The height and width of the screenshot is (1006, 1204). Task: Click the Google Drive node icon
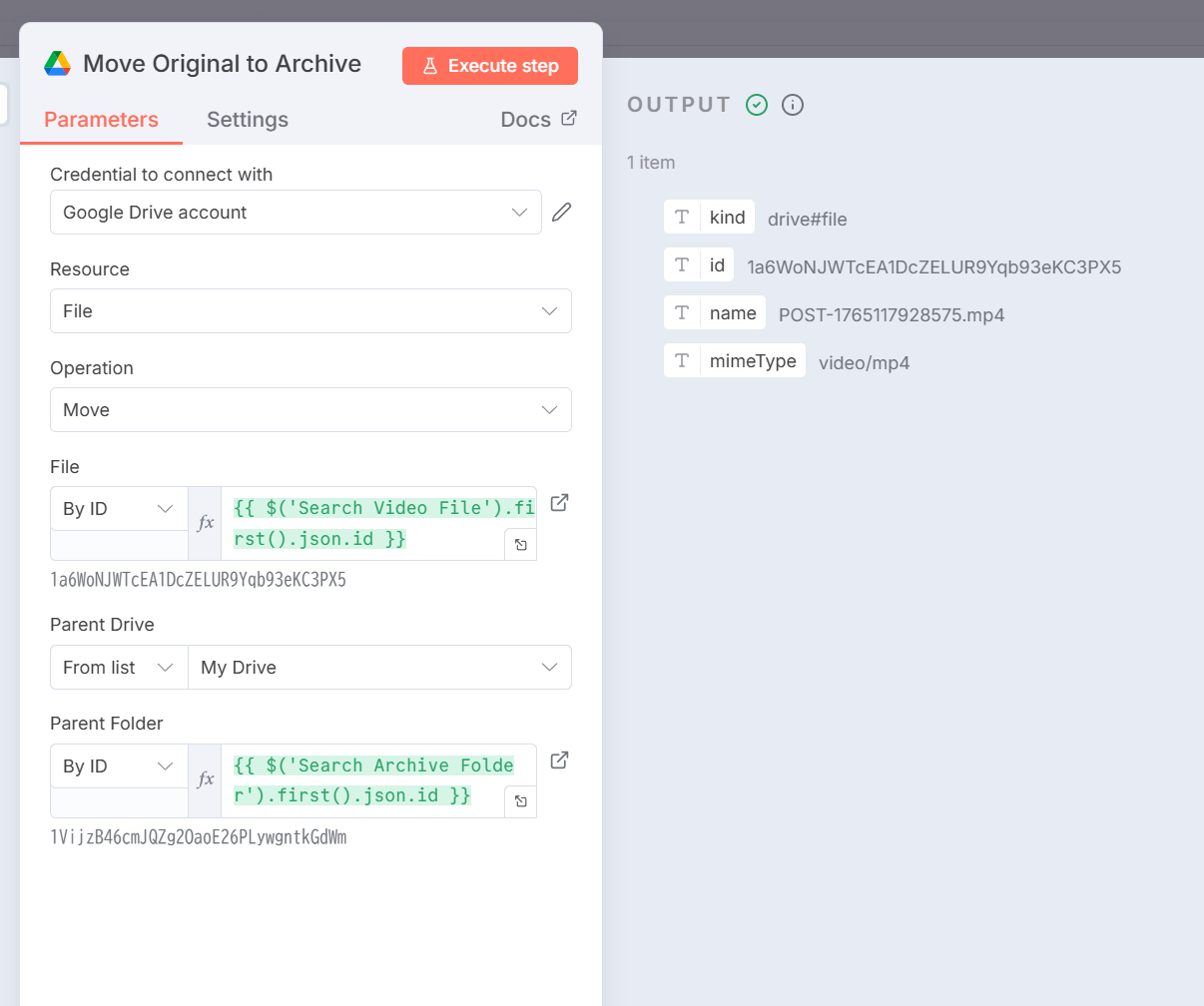pos(57,64)
